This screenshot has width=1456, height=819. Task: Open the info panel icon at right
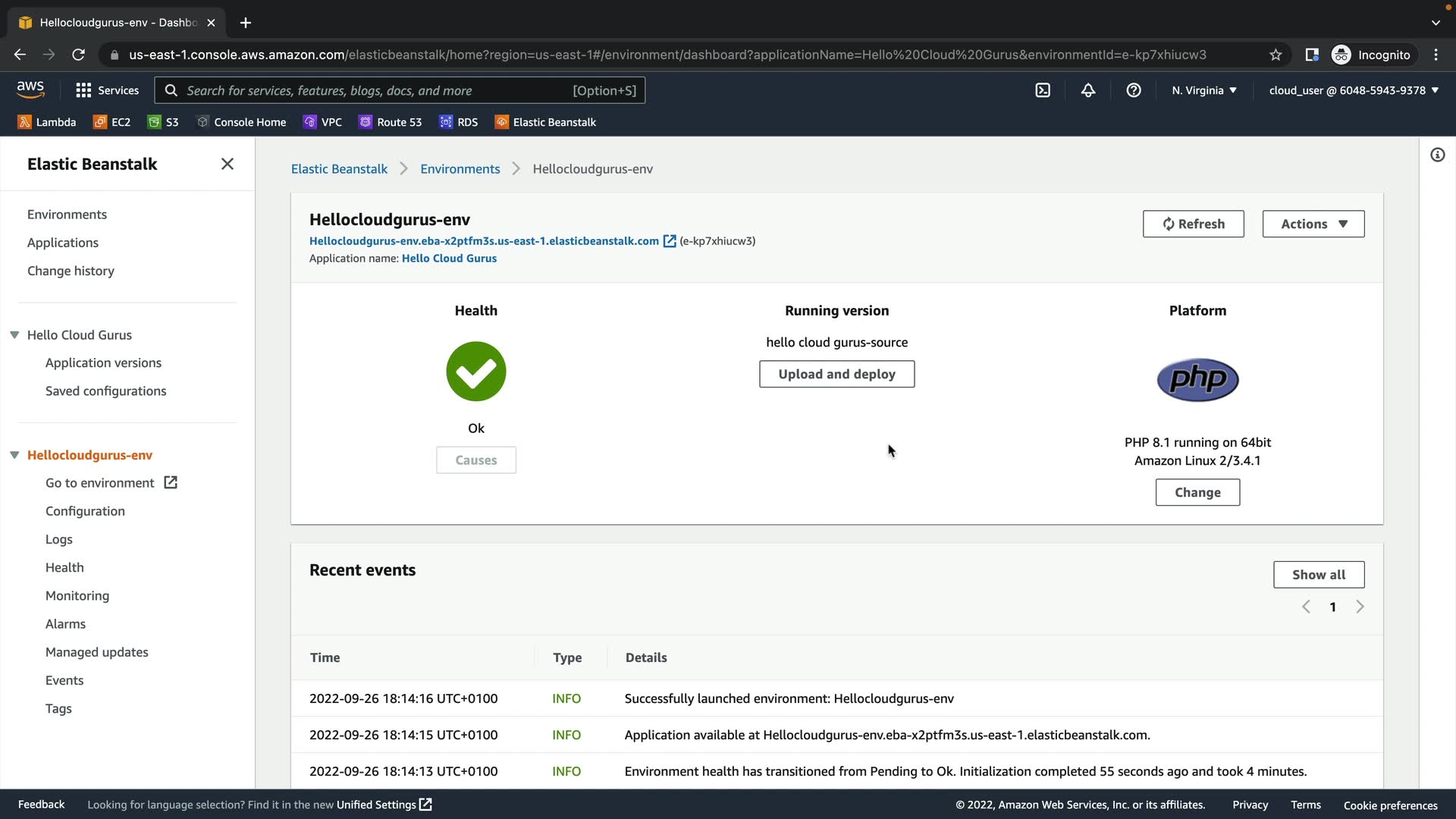(1437, 155)
